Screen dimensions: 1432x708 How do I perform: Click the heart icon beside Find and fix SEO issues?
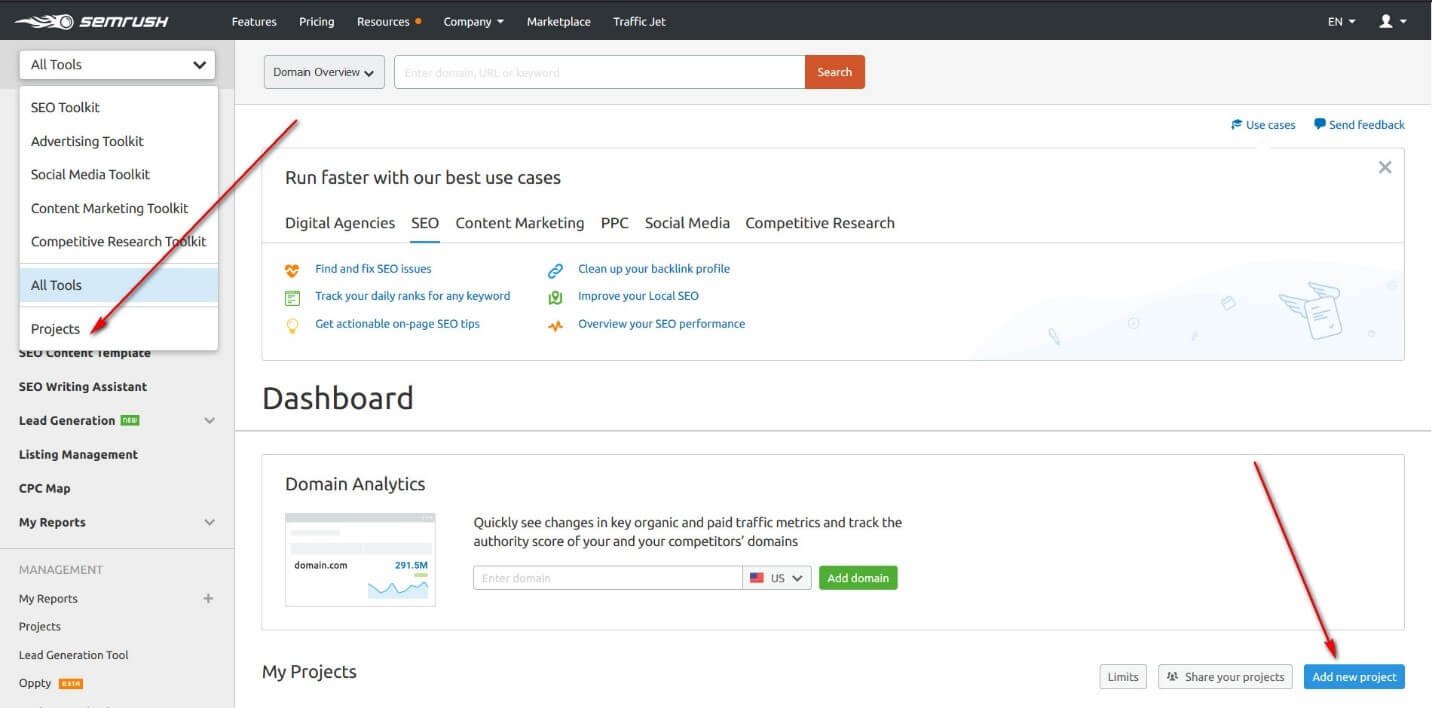pyautogui.click(x=292, y=270)
